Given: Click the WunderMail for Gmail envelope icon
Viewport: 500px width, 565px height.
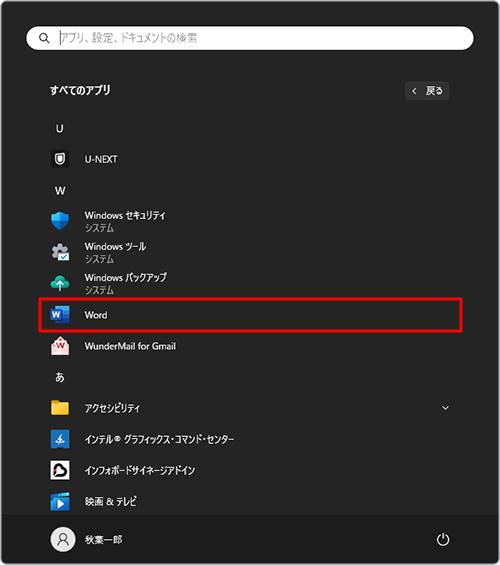Looking at the screenshot, I should [x=60, y=346].
